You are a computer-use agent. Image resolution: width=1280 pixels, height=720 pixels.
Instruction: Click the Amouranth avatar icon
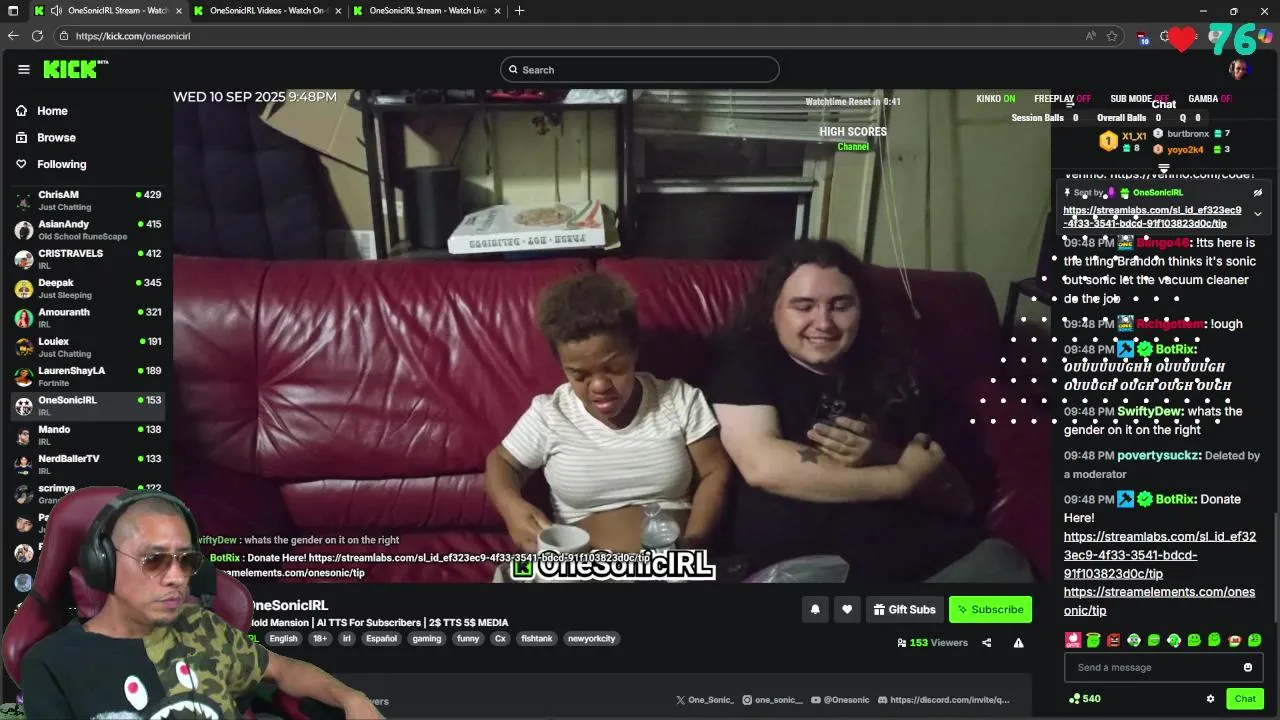[23, 318]
